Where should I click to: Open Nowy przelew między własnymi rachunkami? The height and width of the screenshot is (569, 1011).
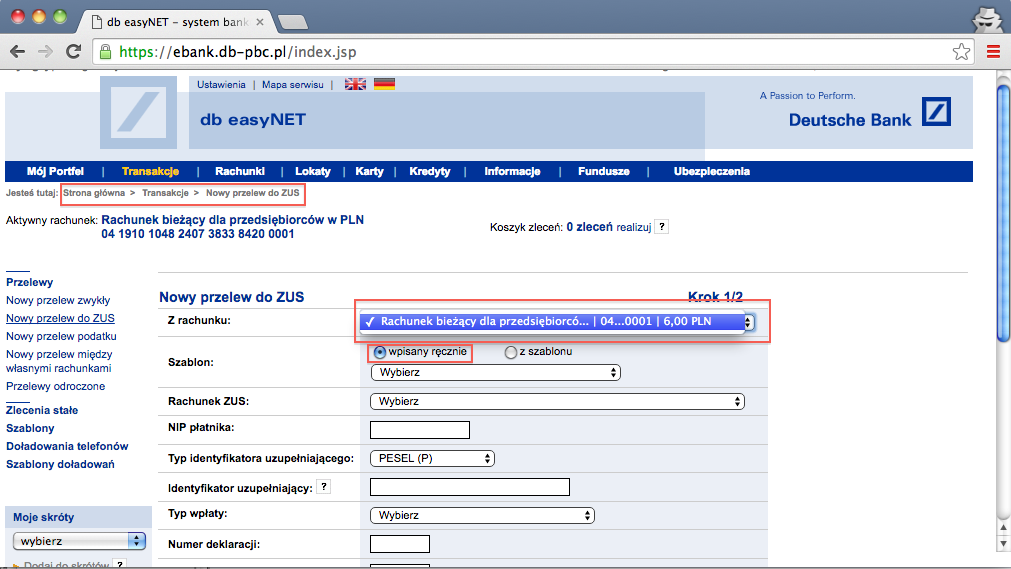tap(59, 361)
